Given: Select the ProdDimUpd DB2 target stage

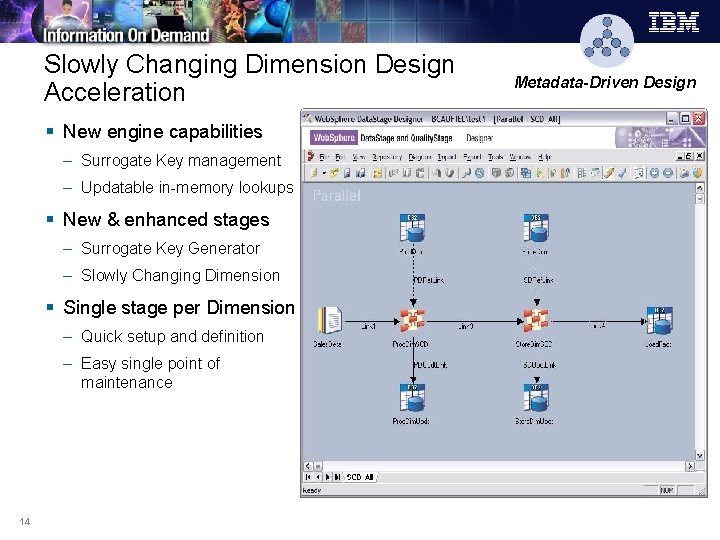Looking at the screenshot, I should coord(412,398).
